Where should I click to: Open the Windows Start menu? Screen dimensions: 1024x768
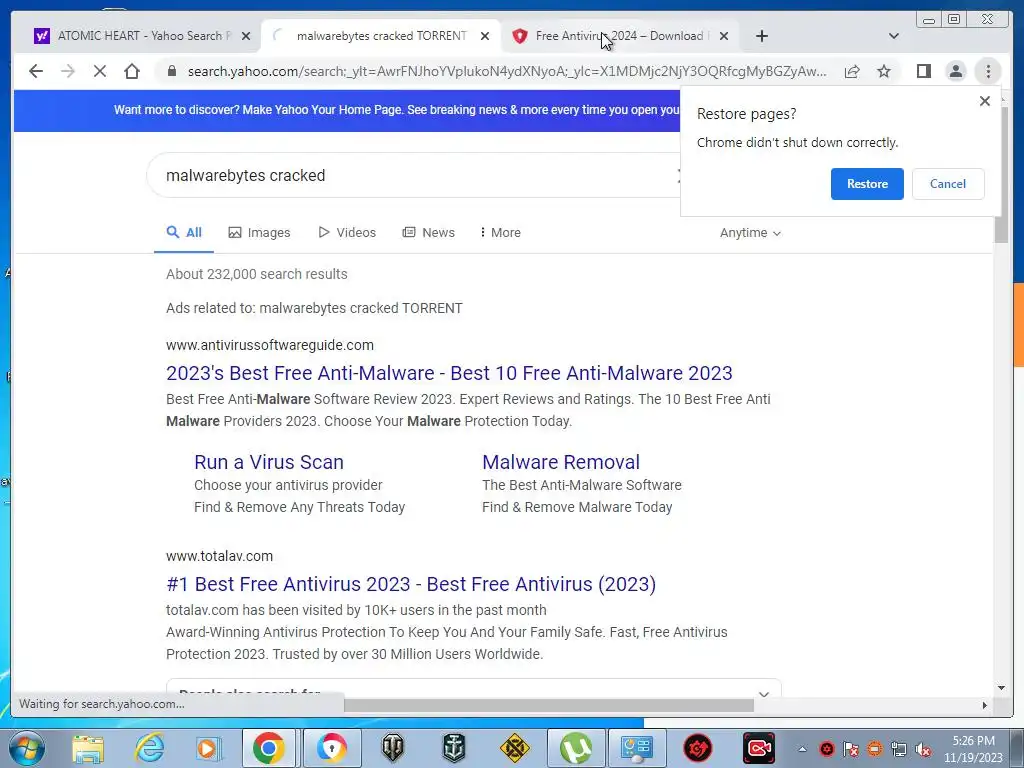tap(27, 748)
